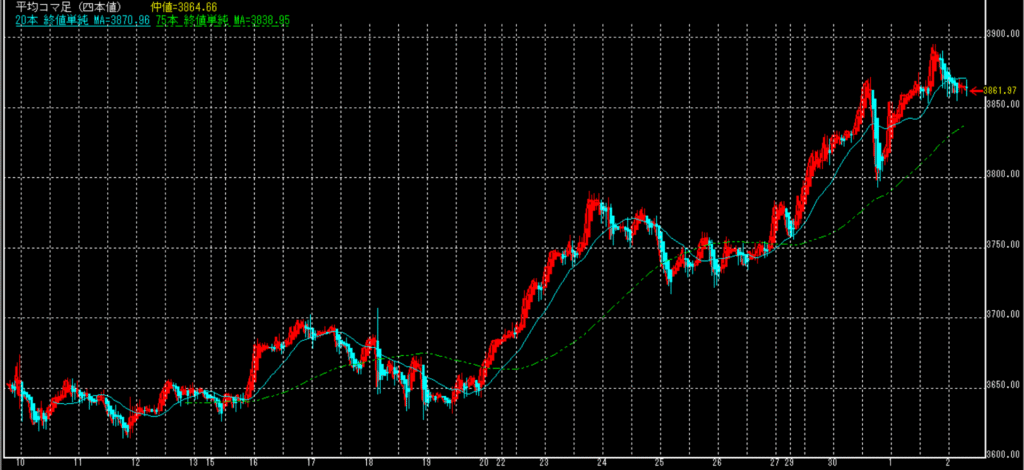This screenshot has height=470, width=1024.
Task: Click the 3800.00 price axis label
Action: [1001, 176]
